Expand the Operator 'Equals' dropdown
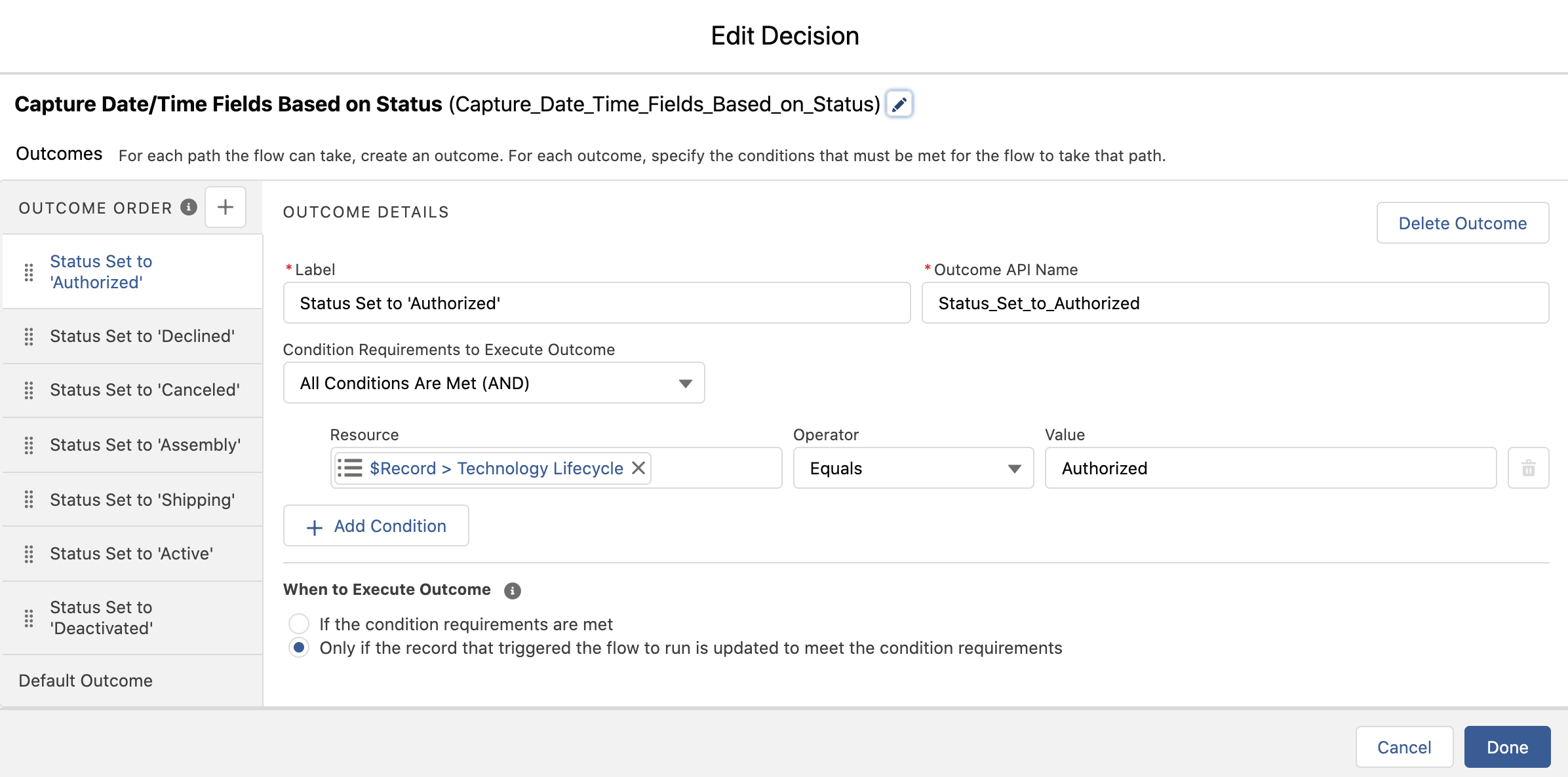Viewport: 1568px width, 777px height. point(912,467)
